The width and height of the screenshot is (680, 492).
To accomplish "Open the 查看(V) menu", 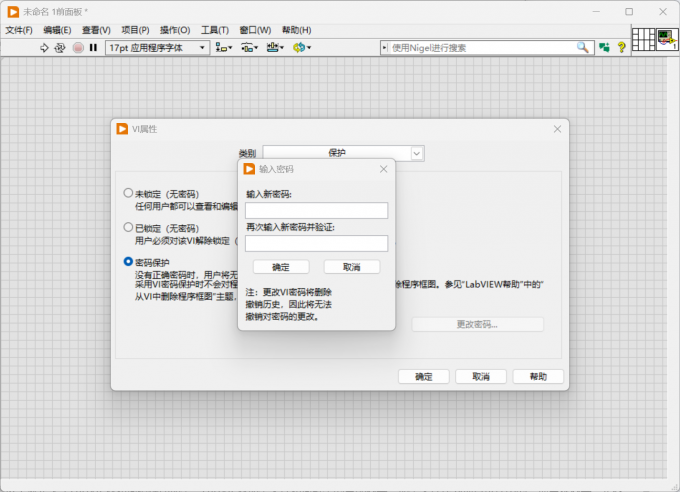I will tap(96, 30).
